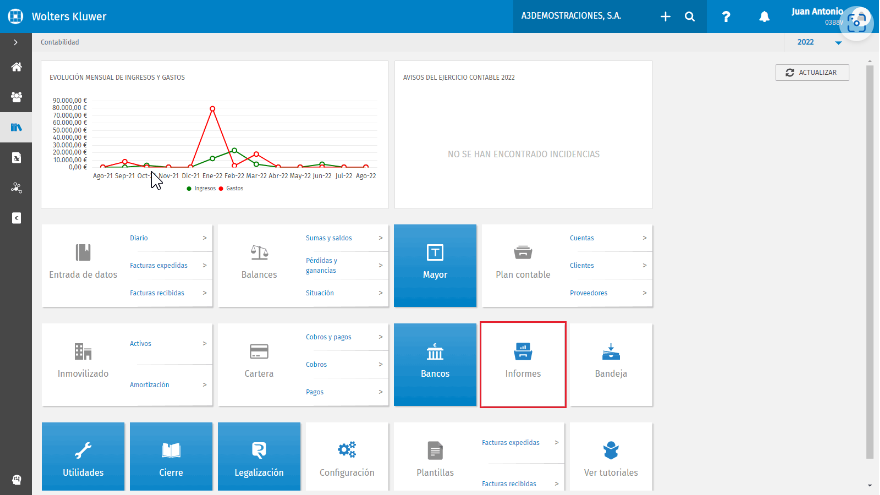This screenshot has width=880, height=495.
Task: Open the Utilidades wrench tile
Action: (83, 457)
